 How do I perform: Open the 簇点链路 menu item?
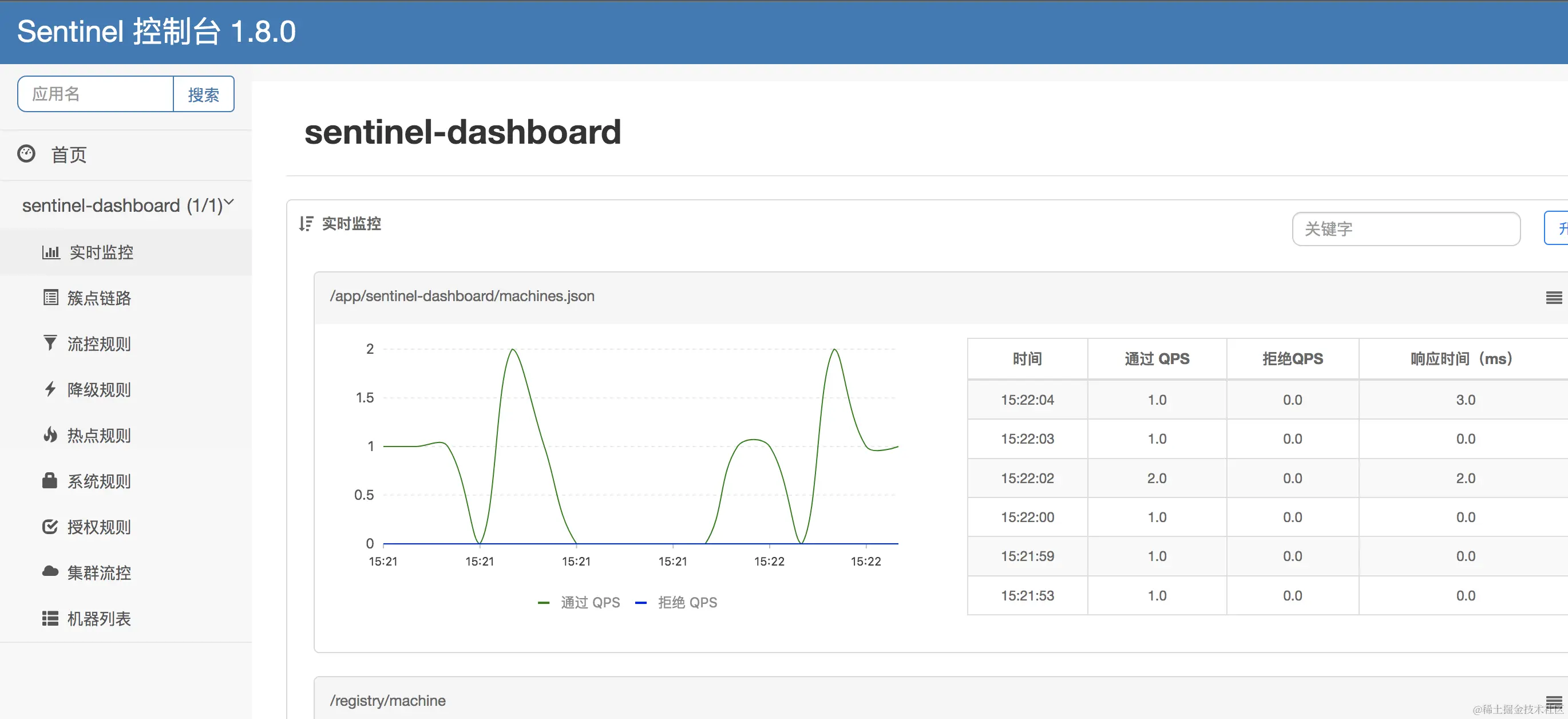pos(99,298)
